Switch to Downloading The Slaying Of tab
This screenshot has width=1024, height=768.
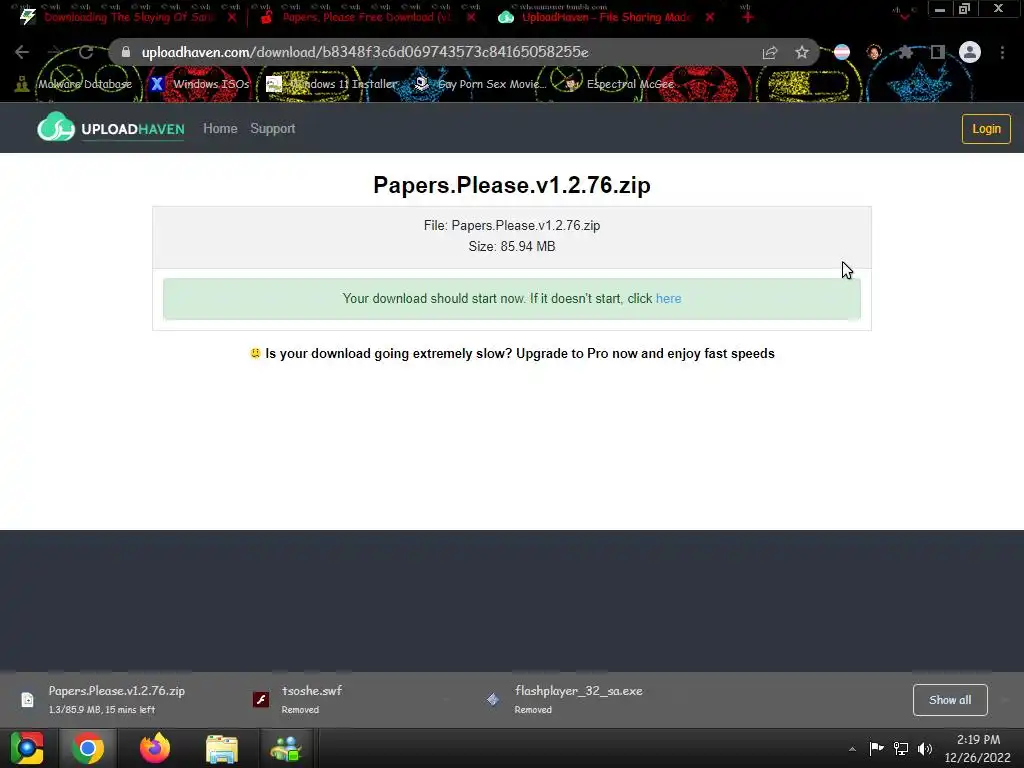129,17
